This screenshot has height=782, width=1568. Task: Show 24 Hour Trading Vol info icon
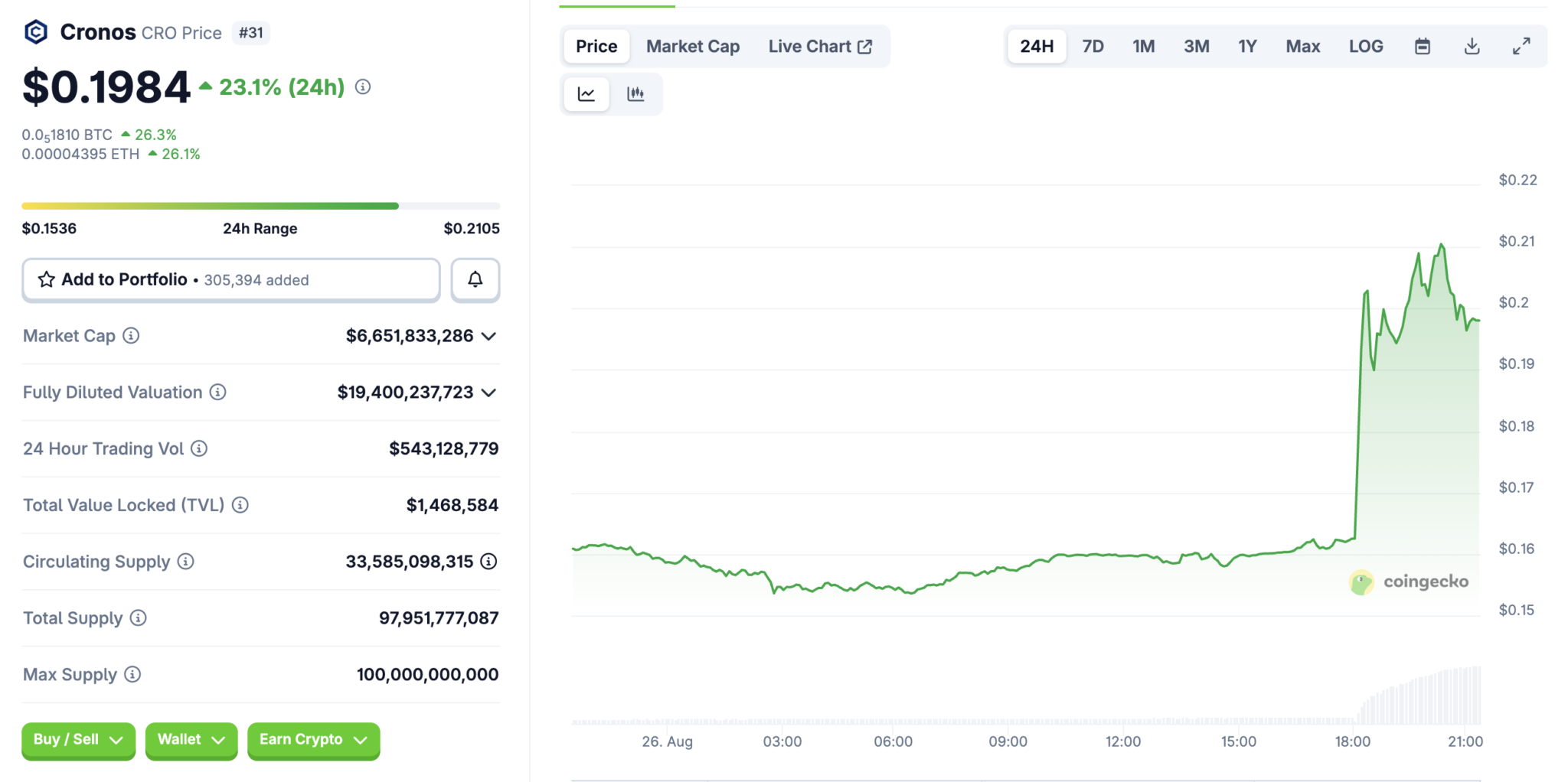click(x=199, y=449)
